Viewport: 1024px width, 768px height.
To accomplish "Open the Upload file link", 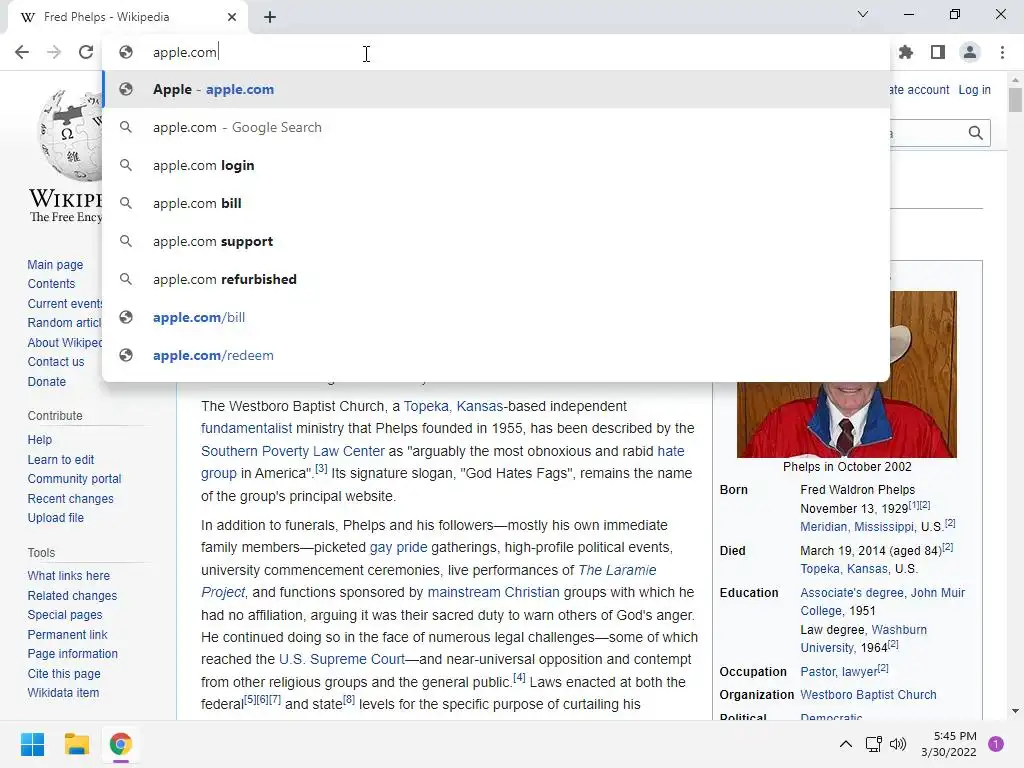I will click(x=56, y=517).
